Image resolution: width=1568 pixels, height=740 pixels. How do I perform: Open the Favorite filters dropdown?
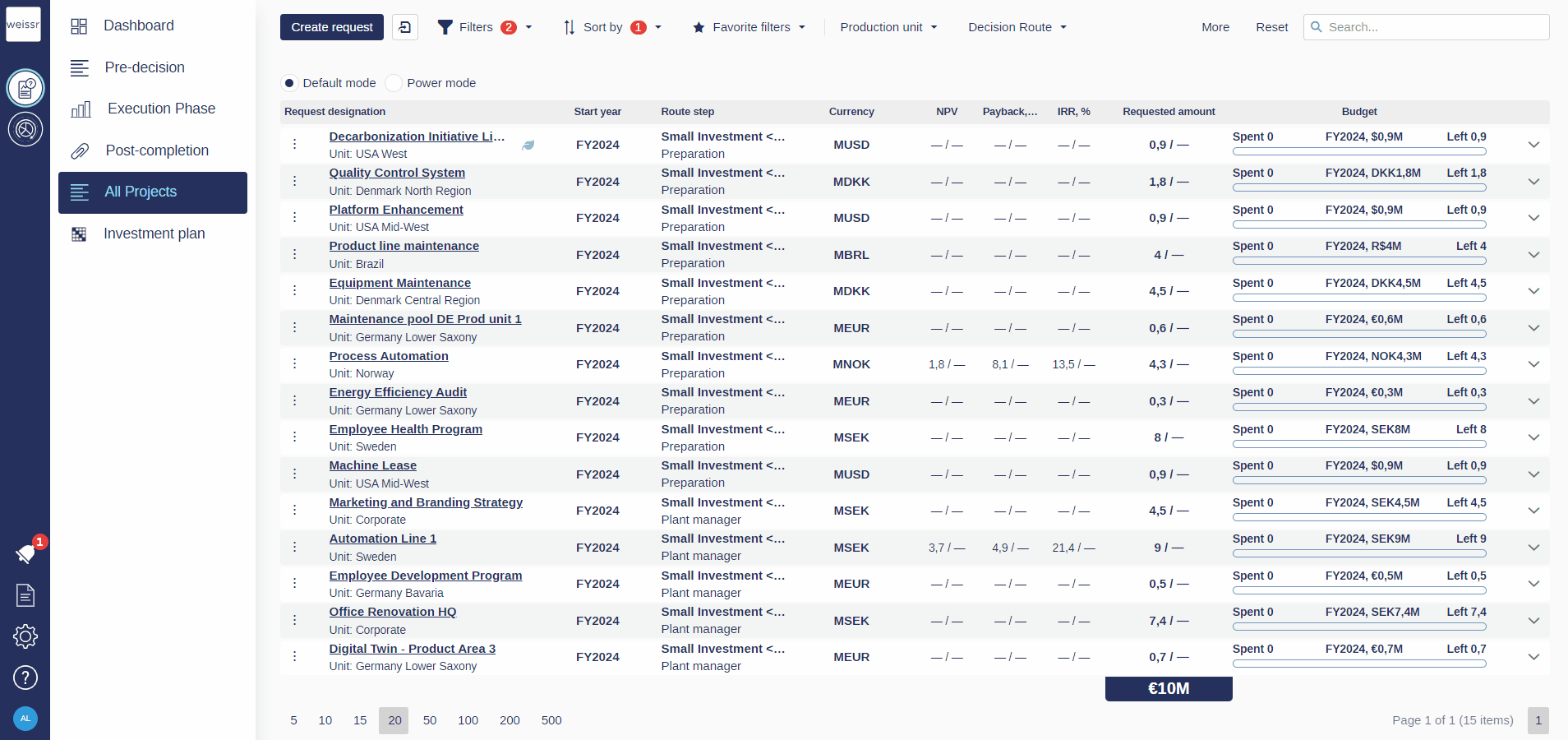click(749, 27)
